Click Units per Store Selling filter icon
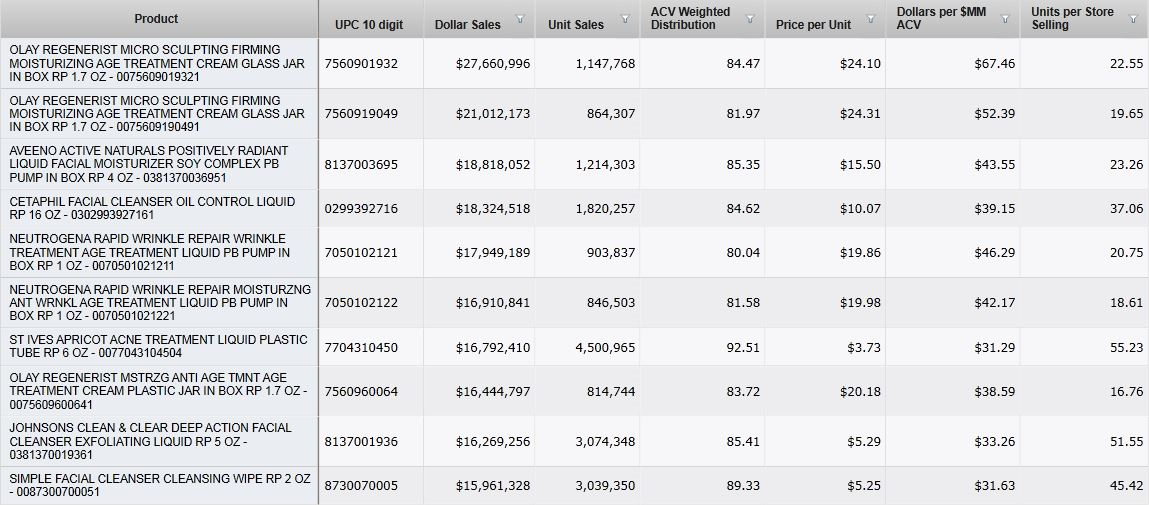The image size is (1149, 505). point(1133,19)
